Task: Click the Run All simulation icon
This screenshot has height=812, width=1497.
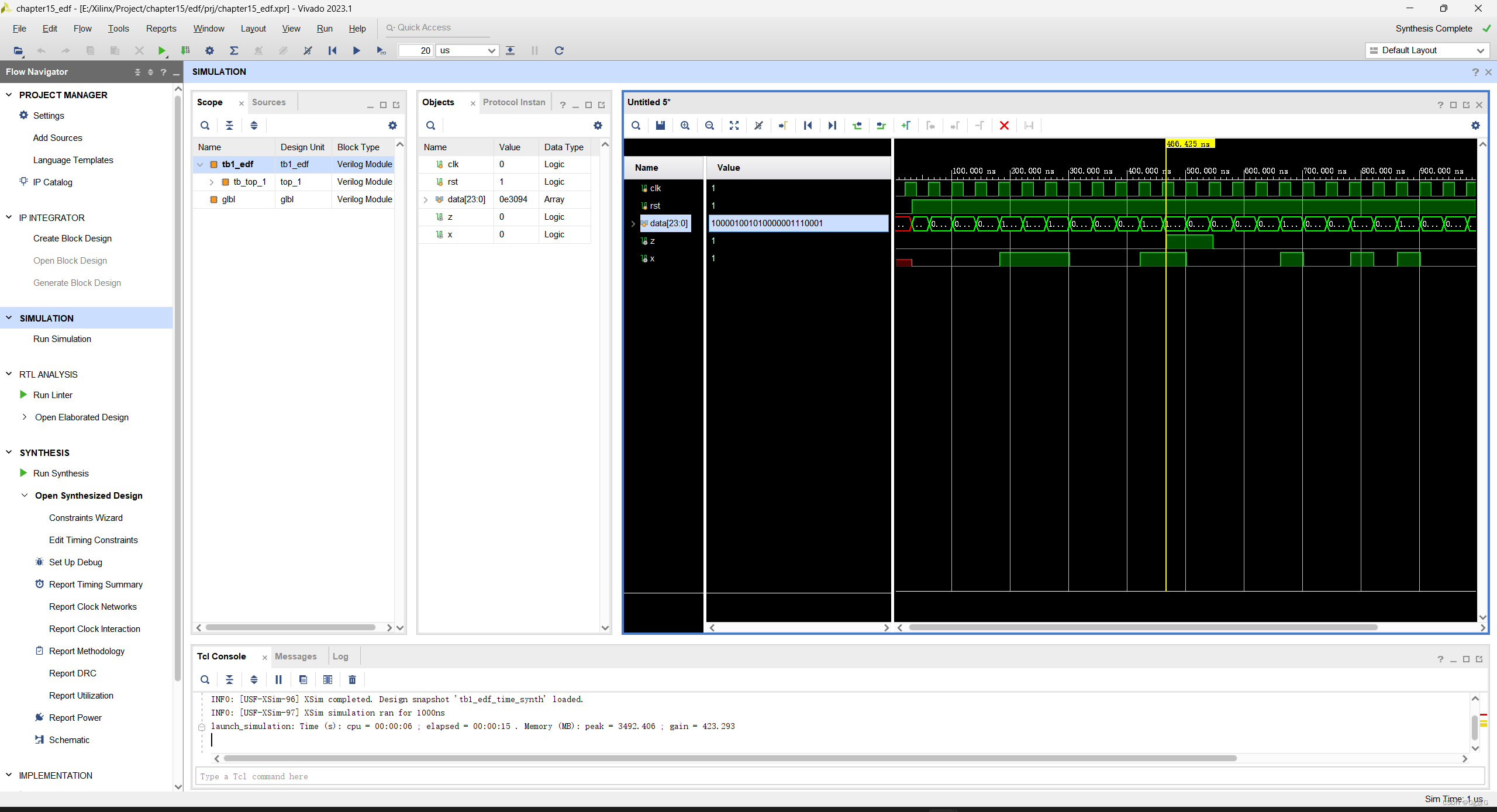Action: pos(357,51)
